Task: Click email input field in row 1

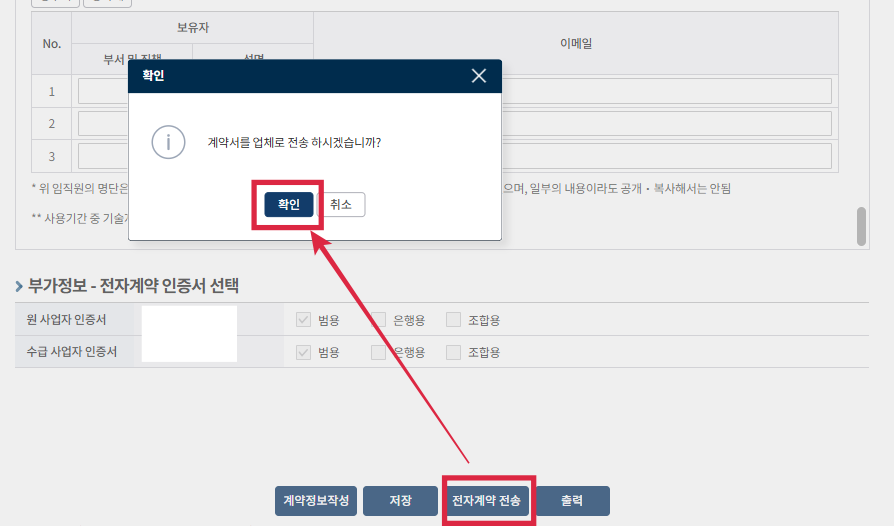Action: (667, 91)
